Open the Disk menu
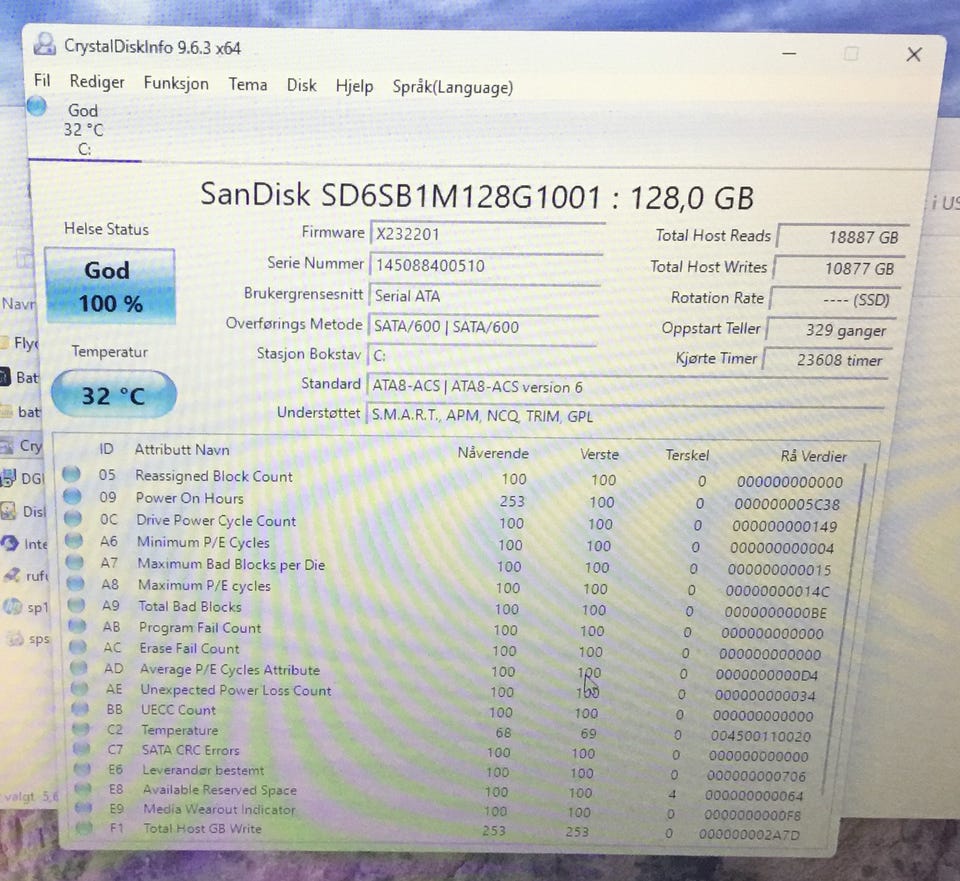Viewport: 960px width, 881px height. (x=301, y=85)
